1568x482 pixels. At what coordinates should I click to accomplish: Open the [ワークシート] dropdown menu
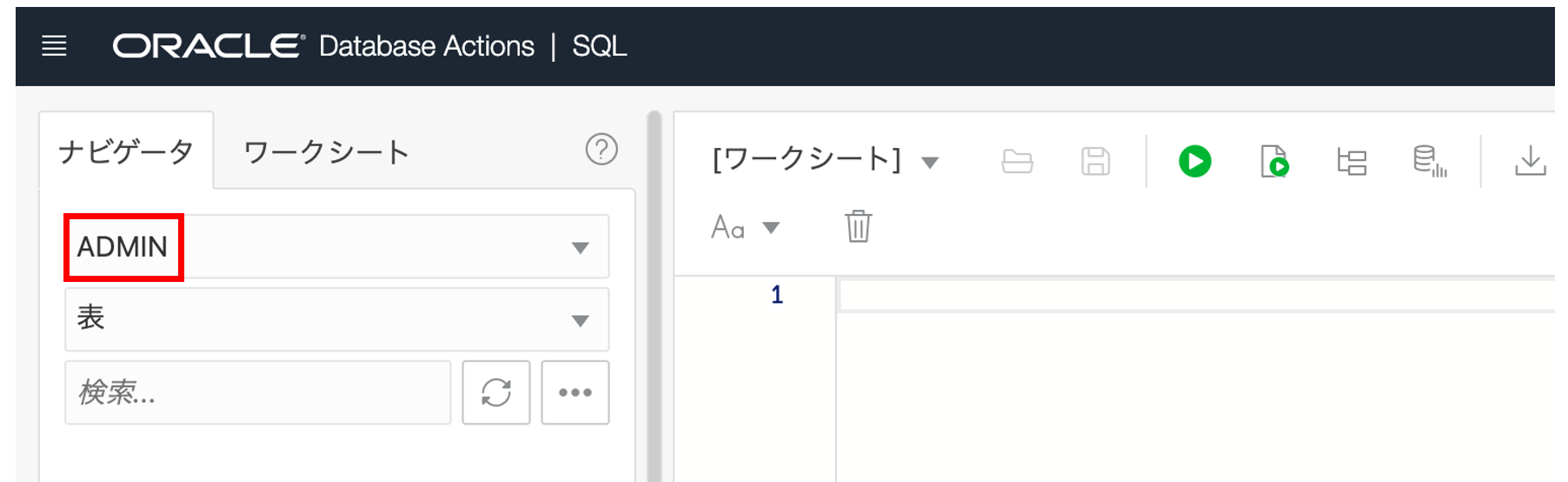pyautogui.click(x=929, y=163)
